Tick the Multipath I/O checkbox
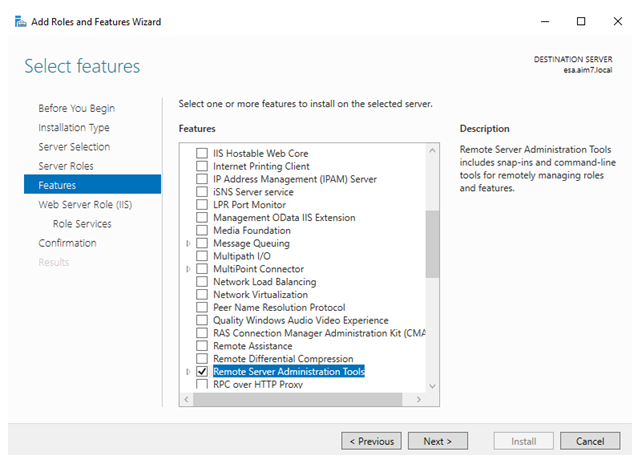 (202, 256)
